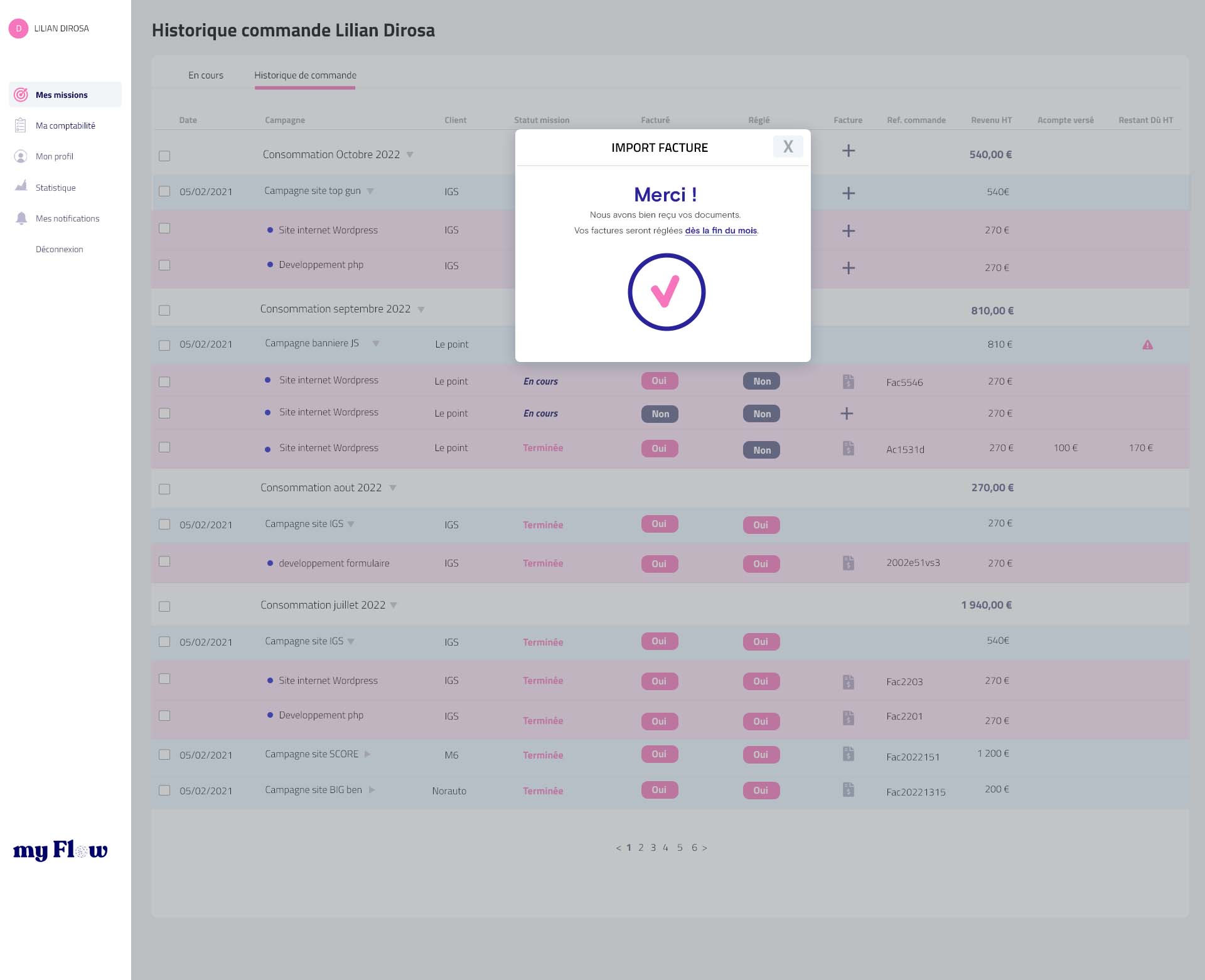Switch to the En cours tab
The width and height of the screenshot is (1205, 980).
pyautogui.click(x=206, y=75)
